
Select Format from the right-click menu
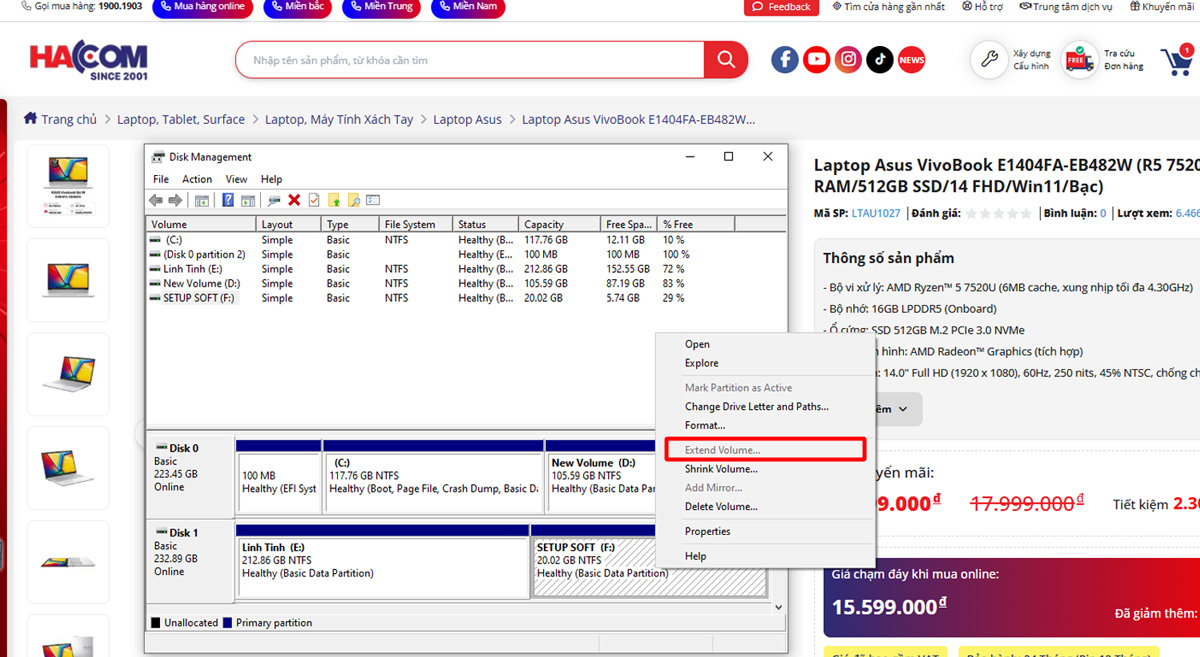(x=706, y=425)
